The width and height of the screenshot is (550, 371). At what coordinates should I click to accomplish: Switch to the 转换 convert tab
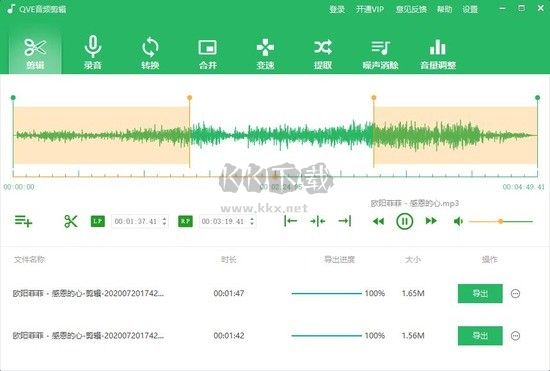click(x=150, y=53)
